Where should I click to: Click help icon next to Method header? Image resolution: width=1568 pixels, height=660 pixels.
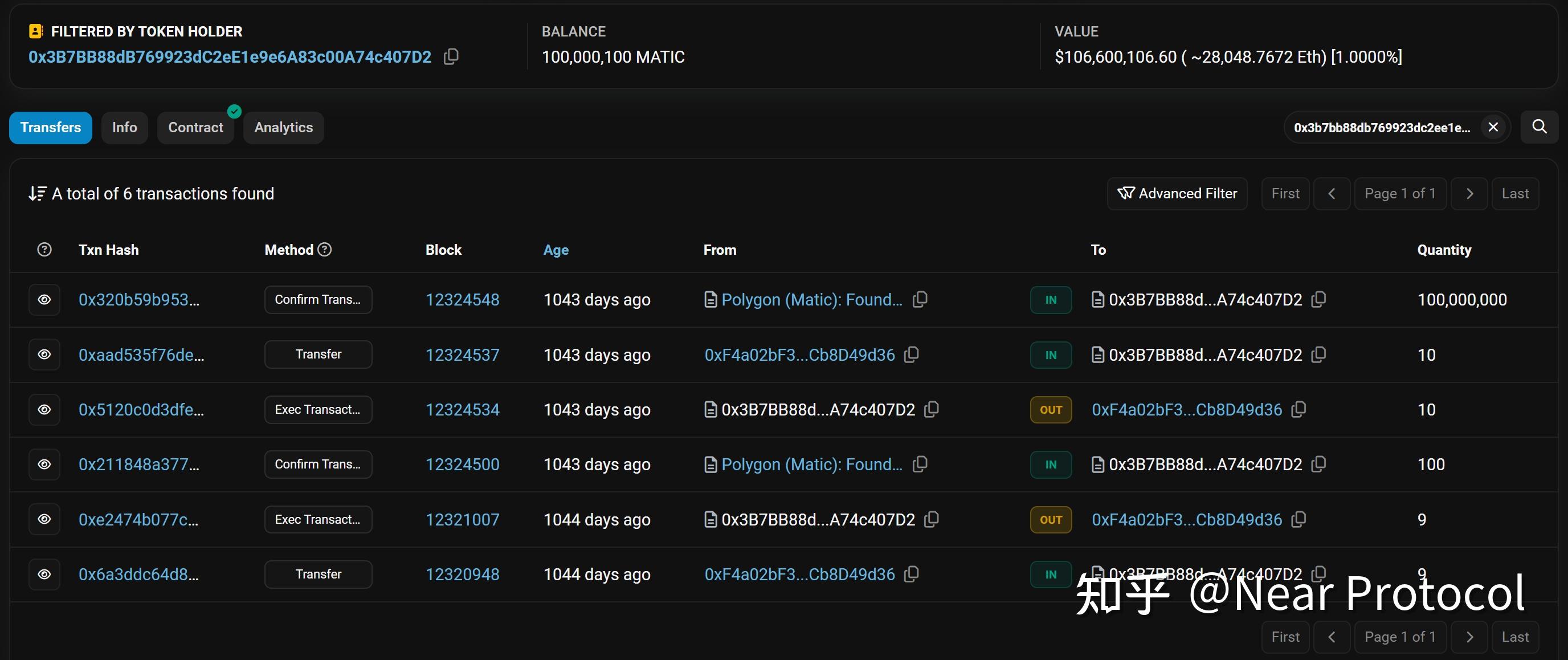tap(325, 250)
